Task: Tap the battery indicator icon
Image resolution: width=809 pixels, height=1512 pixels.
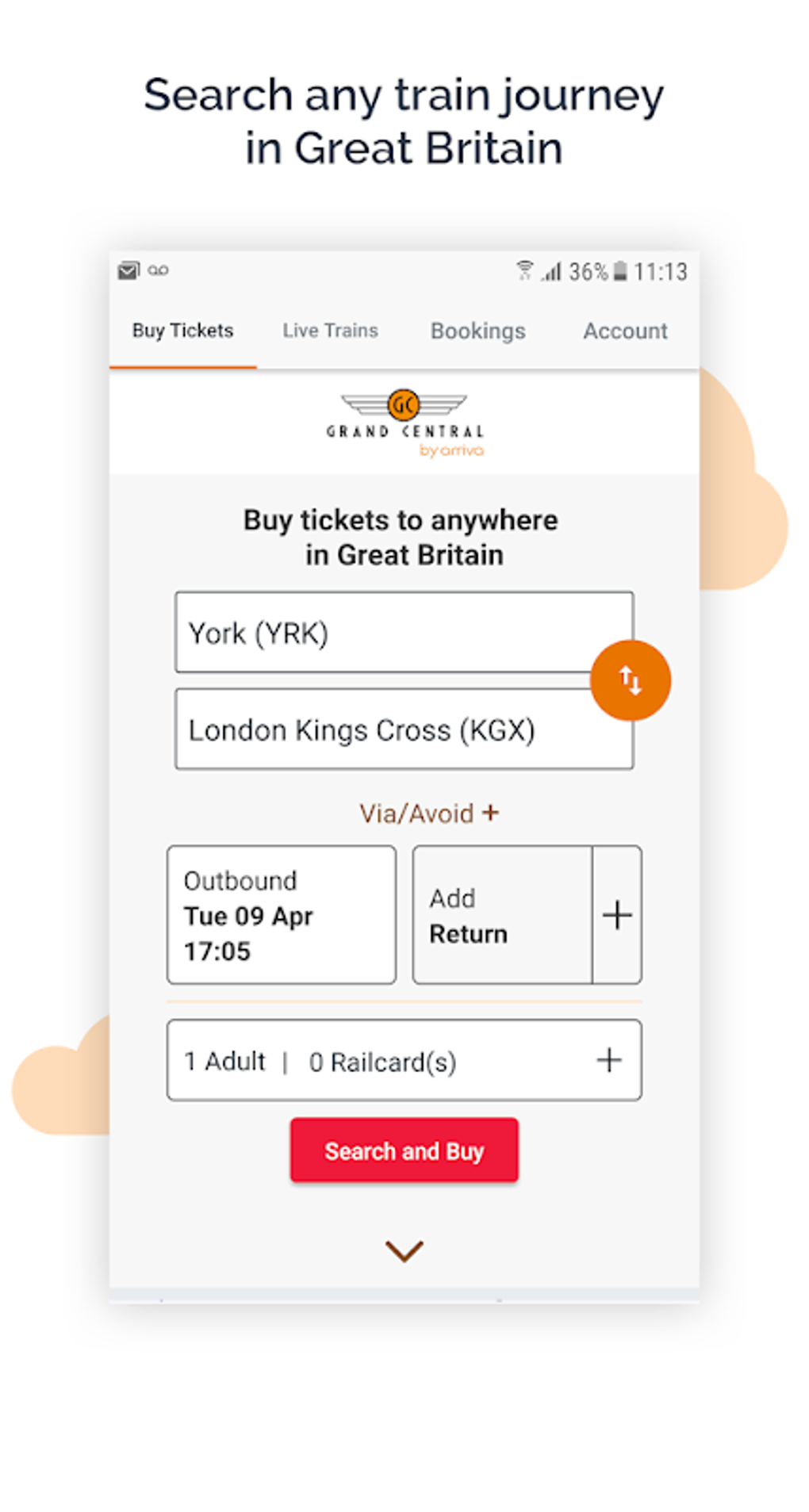Action: [620, 271]
